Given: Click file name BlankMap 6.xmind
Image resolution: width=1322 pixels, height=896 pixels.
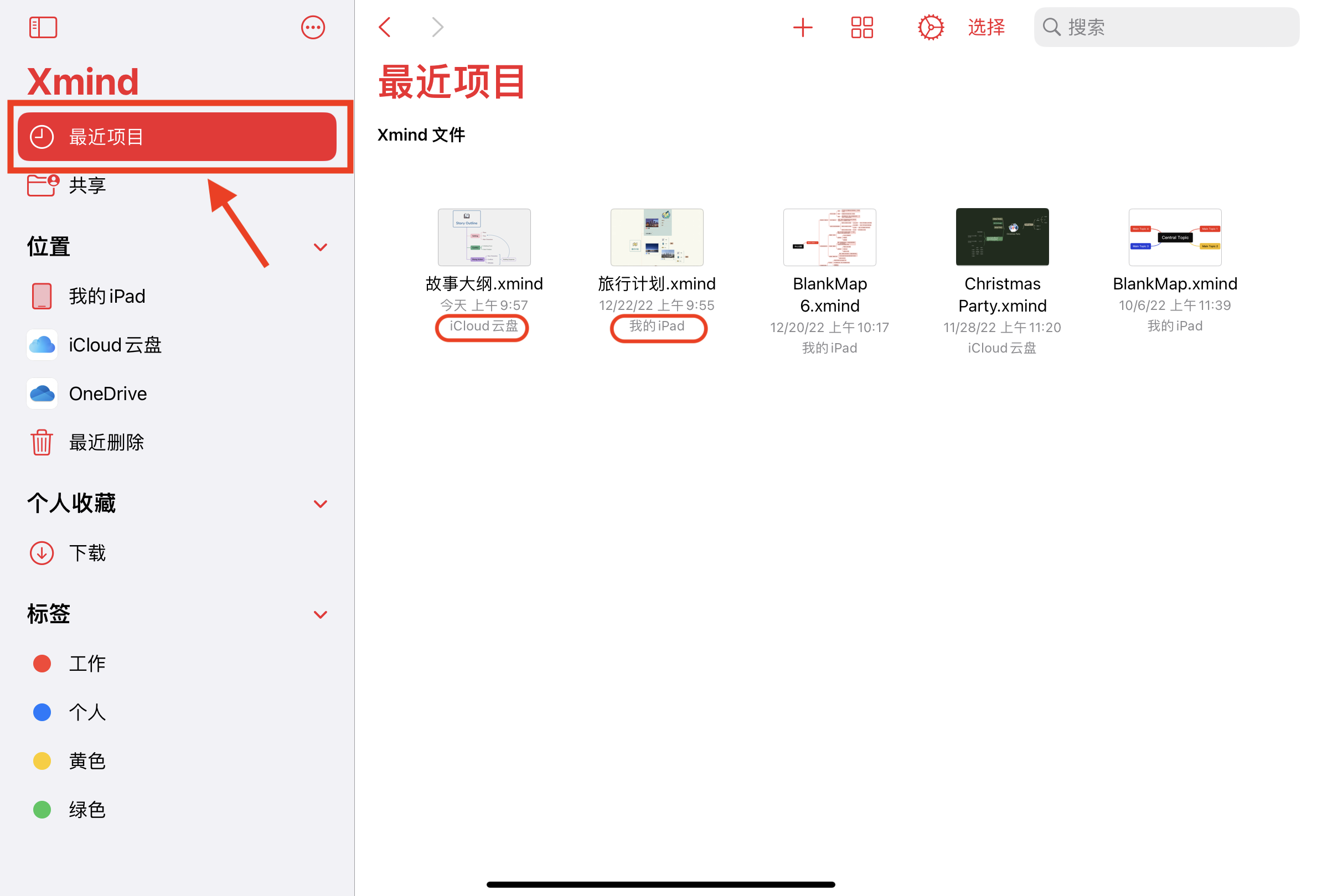Looking at the screenshot, I should click(x=829, y=294).
